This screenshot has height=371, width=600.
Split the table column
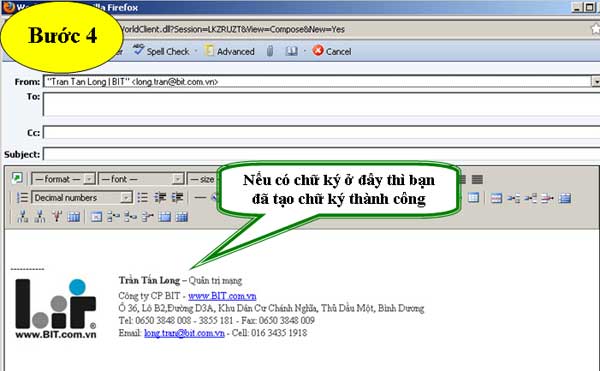point(73,217)
